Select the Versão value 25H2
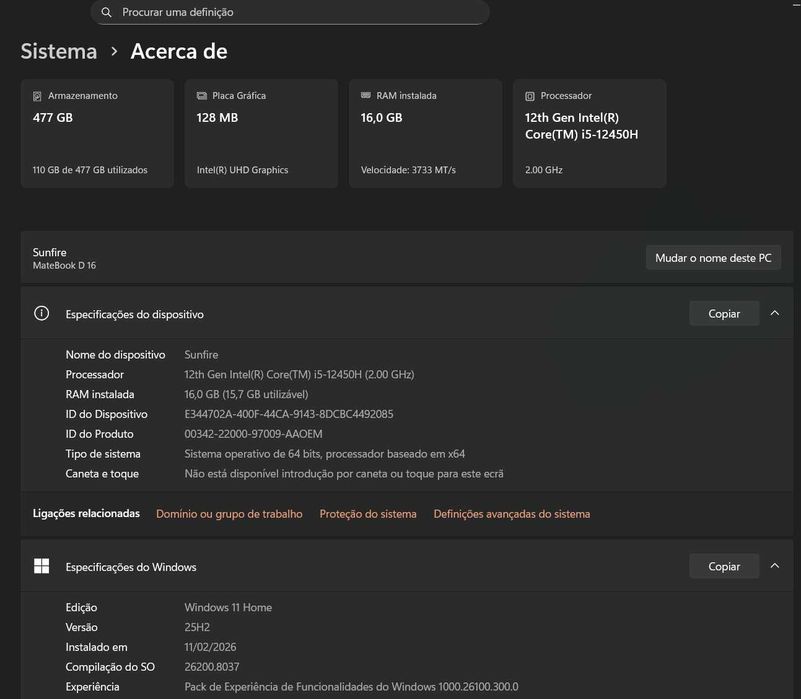This screenshot has height=699, width=801. (x=197, y=627)
